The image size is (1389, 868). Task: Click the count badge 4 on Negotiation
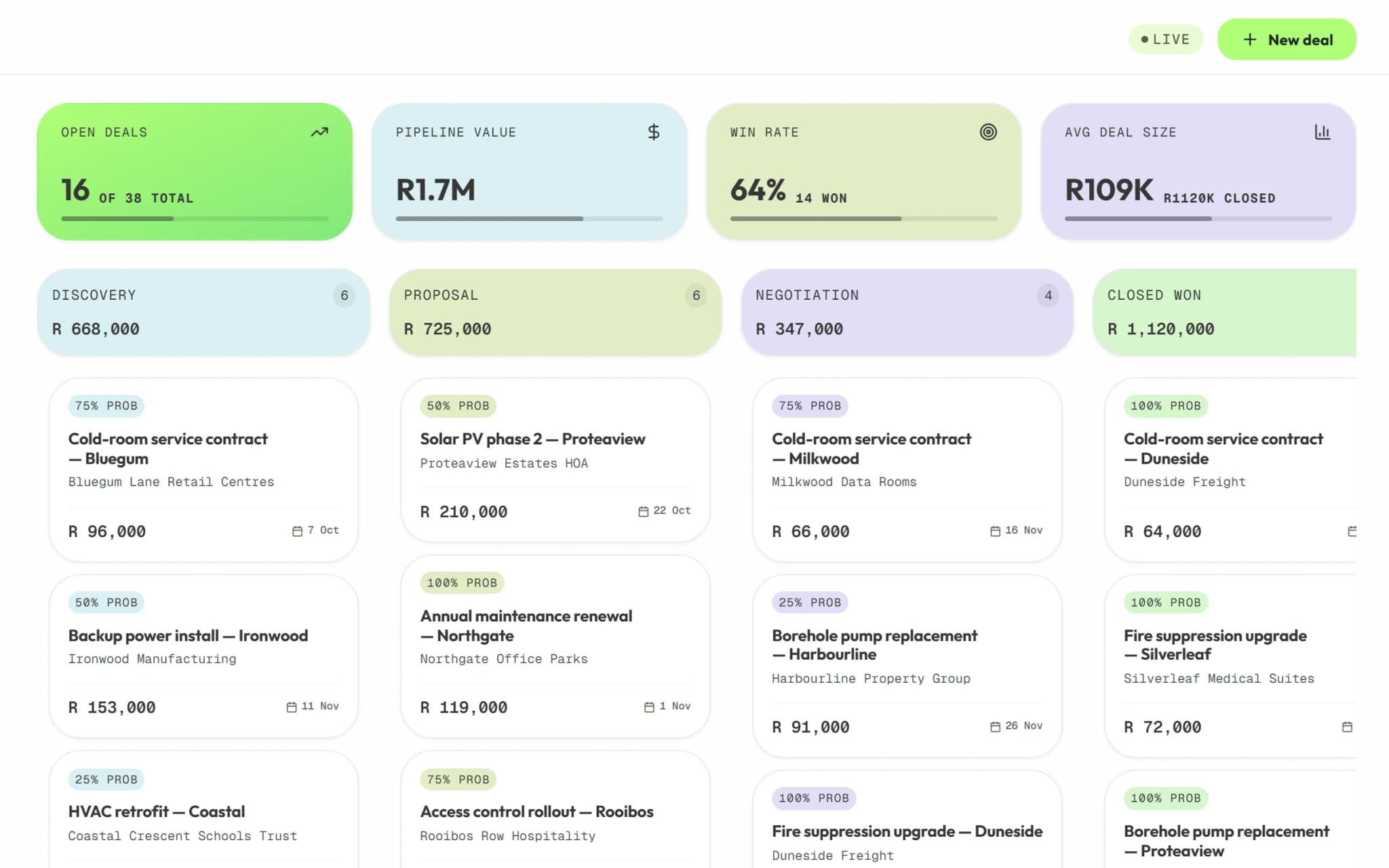[x=1048, y=296]
